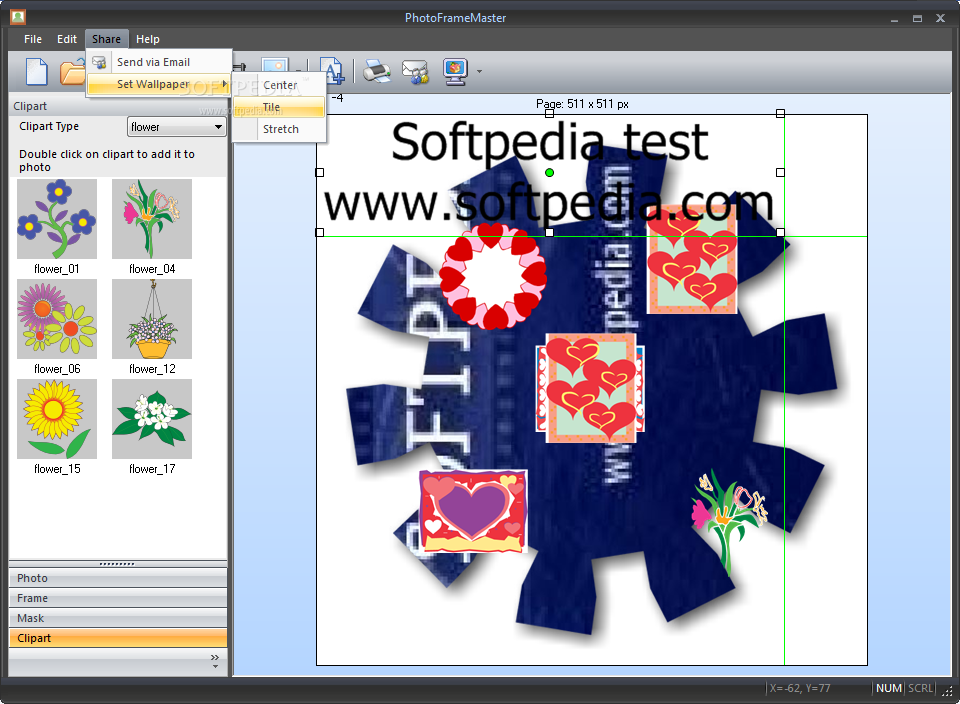Open the Edit menu
This screenshot has height=704, width=960.
(67, 39)
